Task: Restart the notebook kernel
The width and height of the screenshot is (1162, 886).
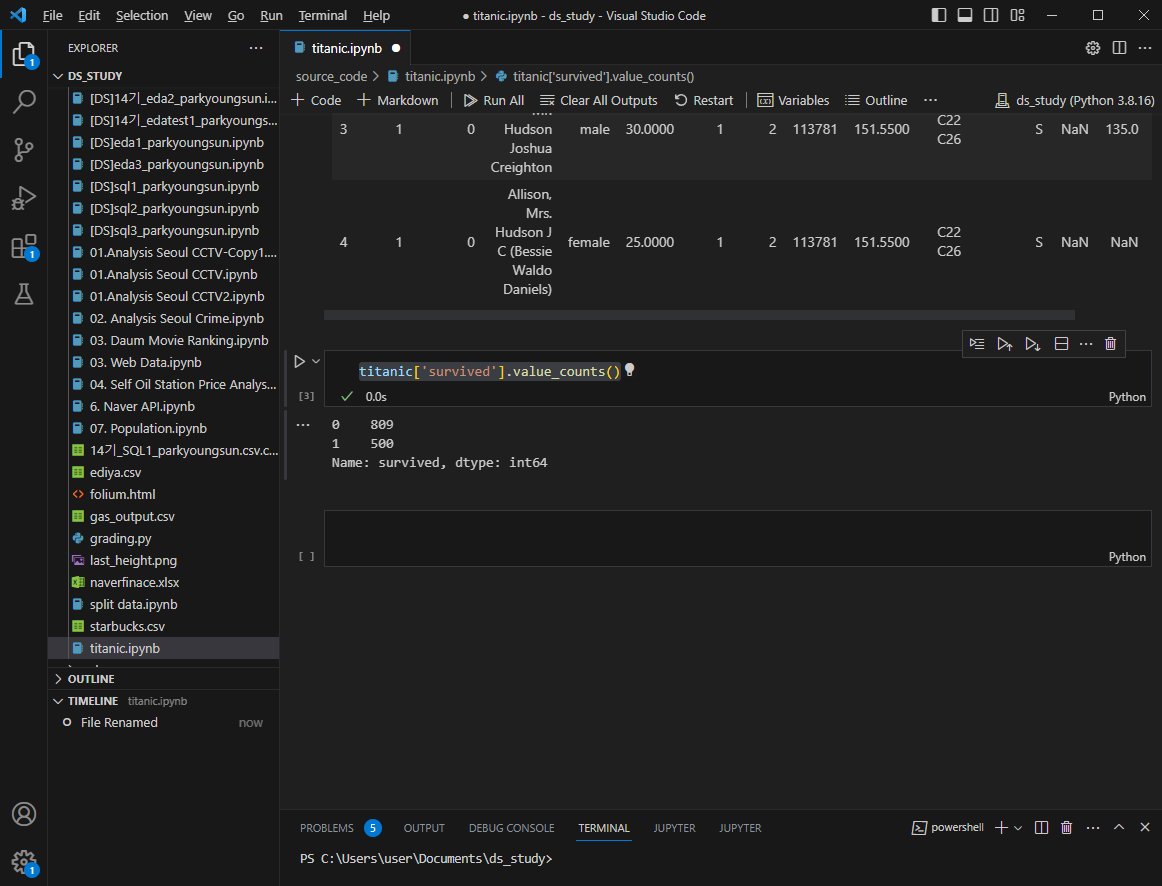Action: coord(703,100)
